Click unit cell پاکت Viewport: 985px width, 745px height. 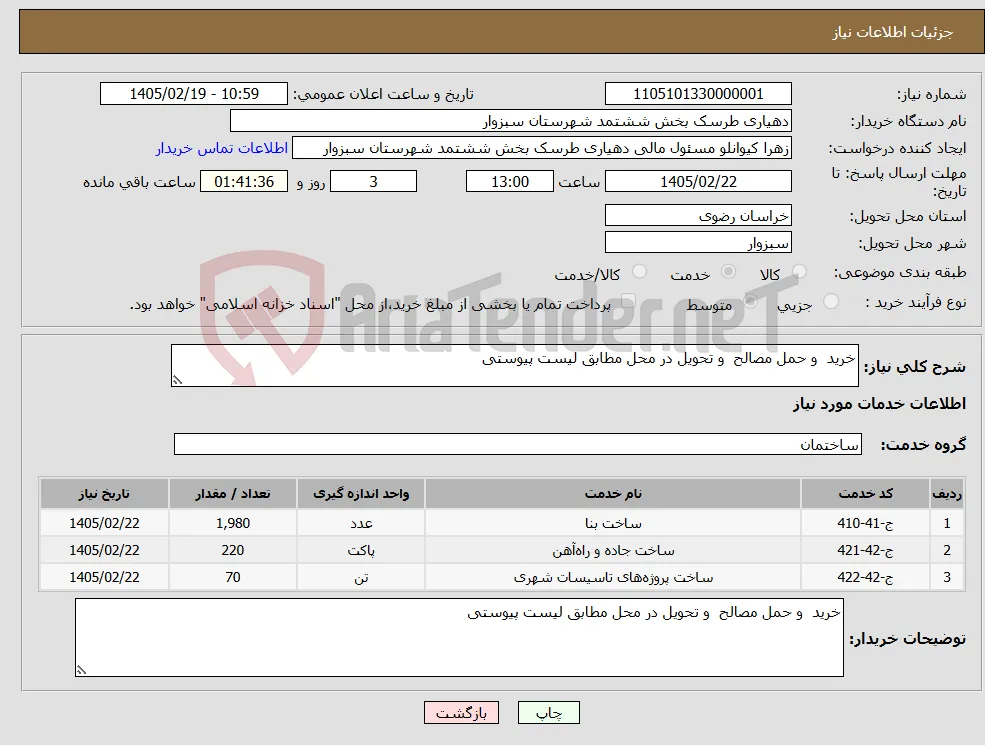(x=361, y=550)
